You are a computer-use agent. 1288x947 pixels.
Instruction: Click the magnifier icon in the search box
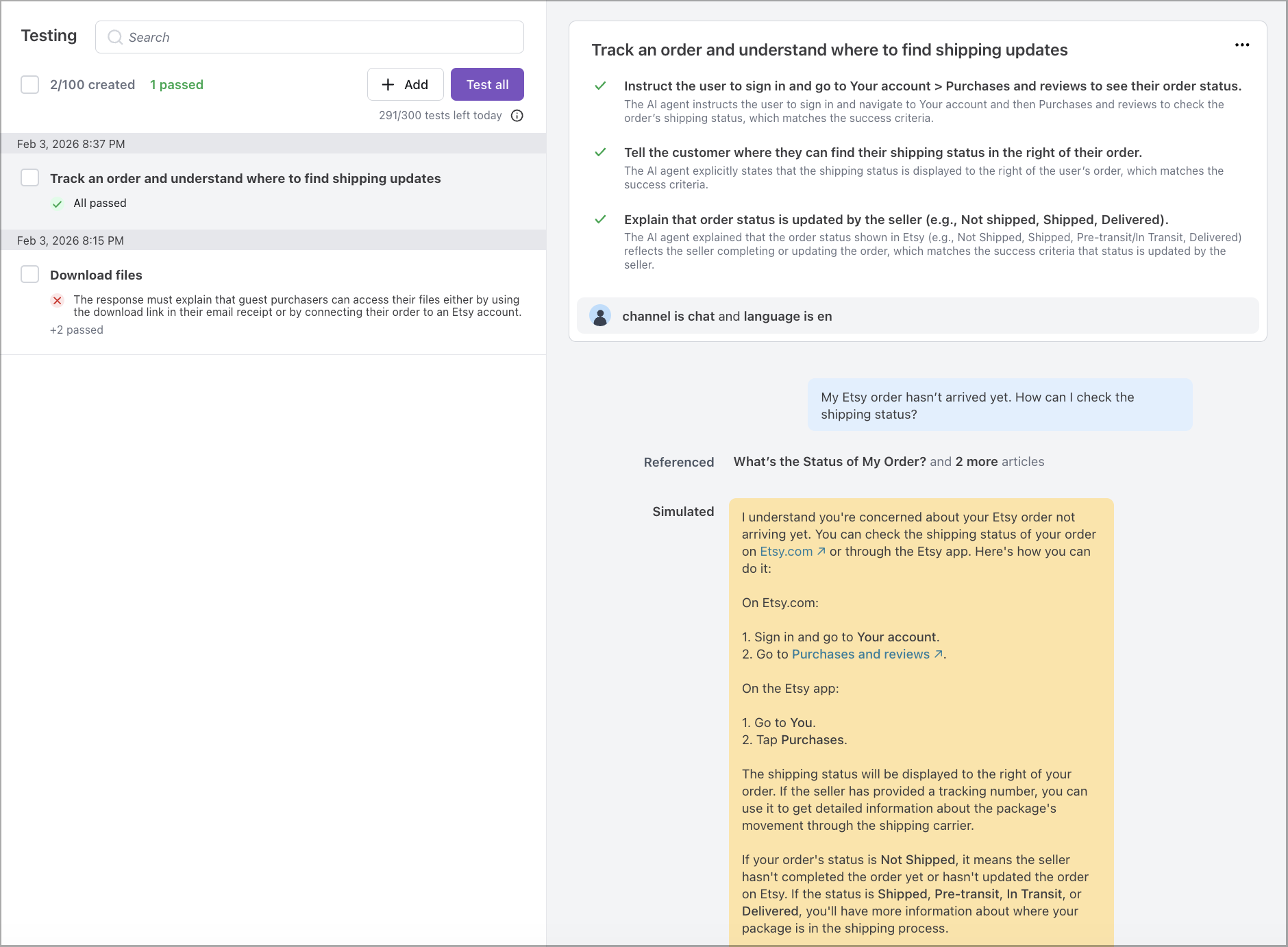pyautogui.click(x=115, y=37)
